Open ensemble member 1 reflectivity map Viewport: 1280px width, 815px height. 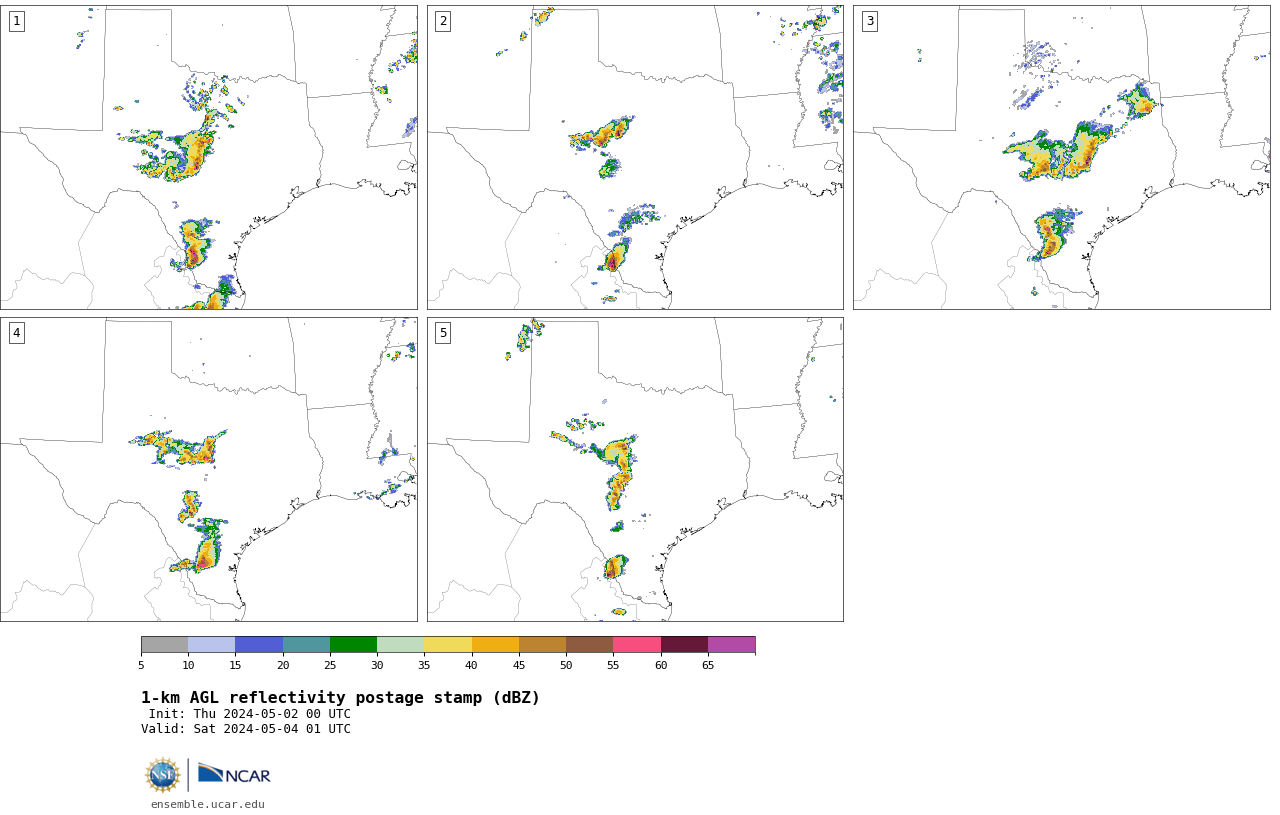coord(208,157)
